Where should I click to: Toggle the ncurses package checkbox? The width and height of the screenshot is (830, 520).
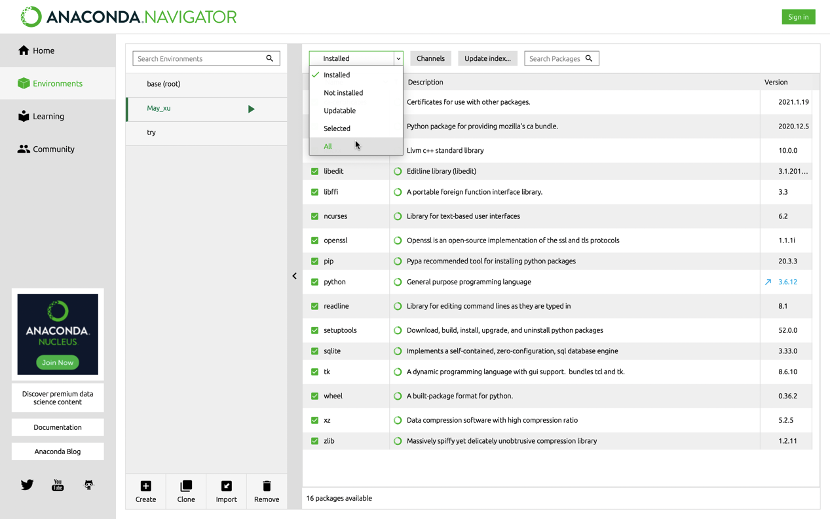(314, 216)
